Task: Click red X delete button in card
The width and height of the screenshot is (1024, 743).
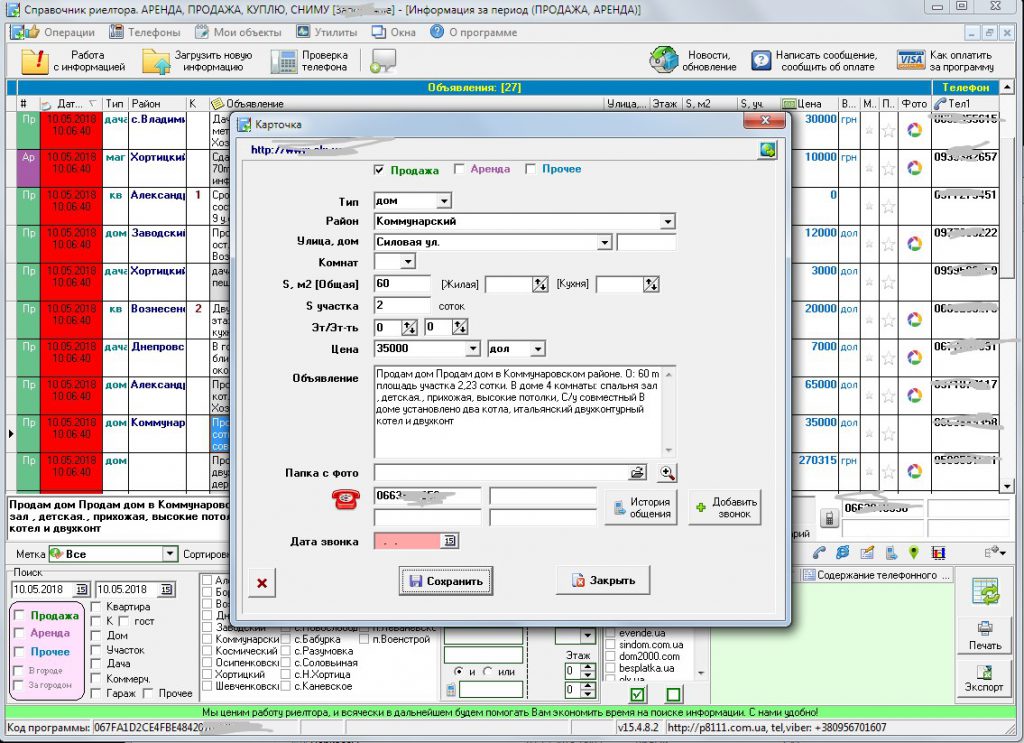Action: click(x=262, y=582)
